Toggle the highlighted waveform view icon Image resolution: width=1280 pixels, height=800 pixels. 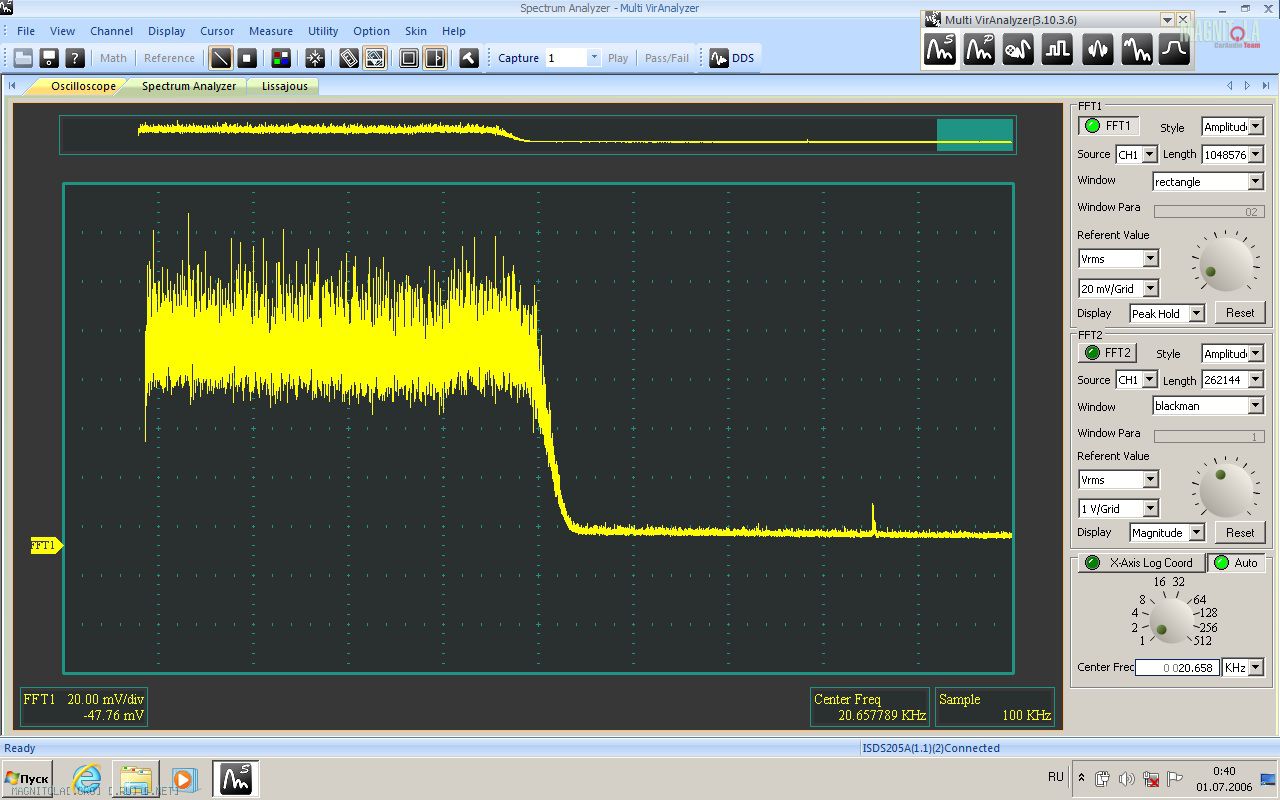pyautogui.click(x=374, y=58)
